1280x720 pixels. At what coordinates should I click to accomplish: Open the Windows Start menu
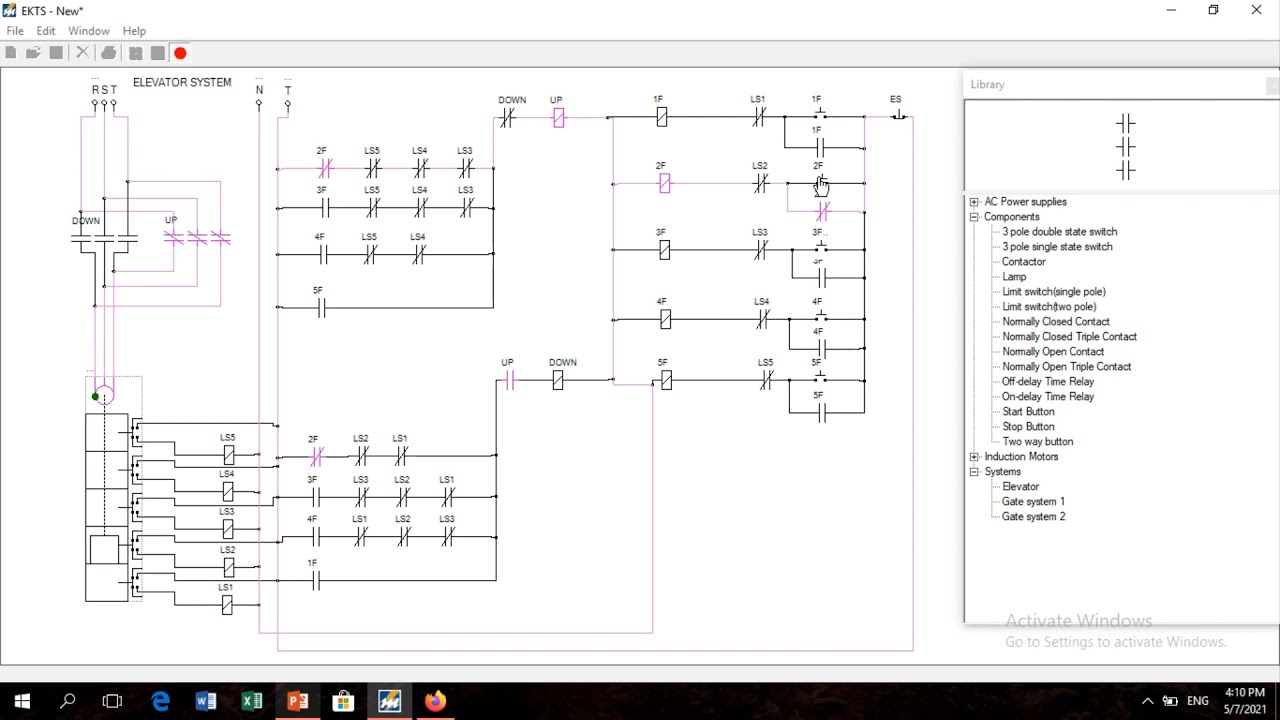[x=22, y=701]
